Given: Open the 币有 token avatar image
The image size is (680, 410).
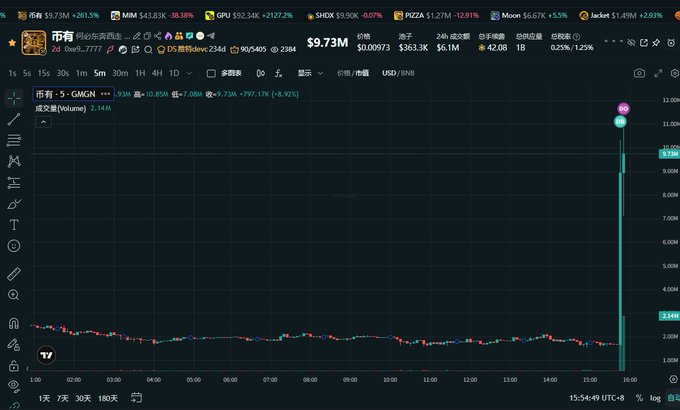Looking at the screenshot, I should click(x=34, y=43).
